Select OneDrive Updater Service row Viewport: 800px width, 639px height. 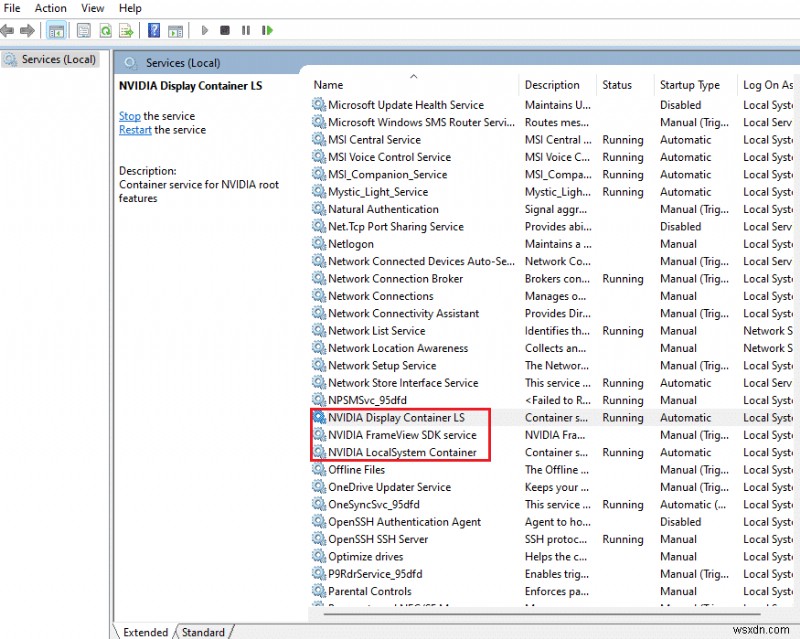pos(554,486)
